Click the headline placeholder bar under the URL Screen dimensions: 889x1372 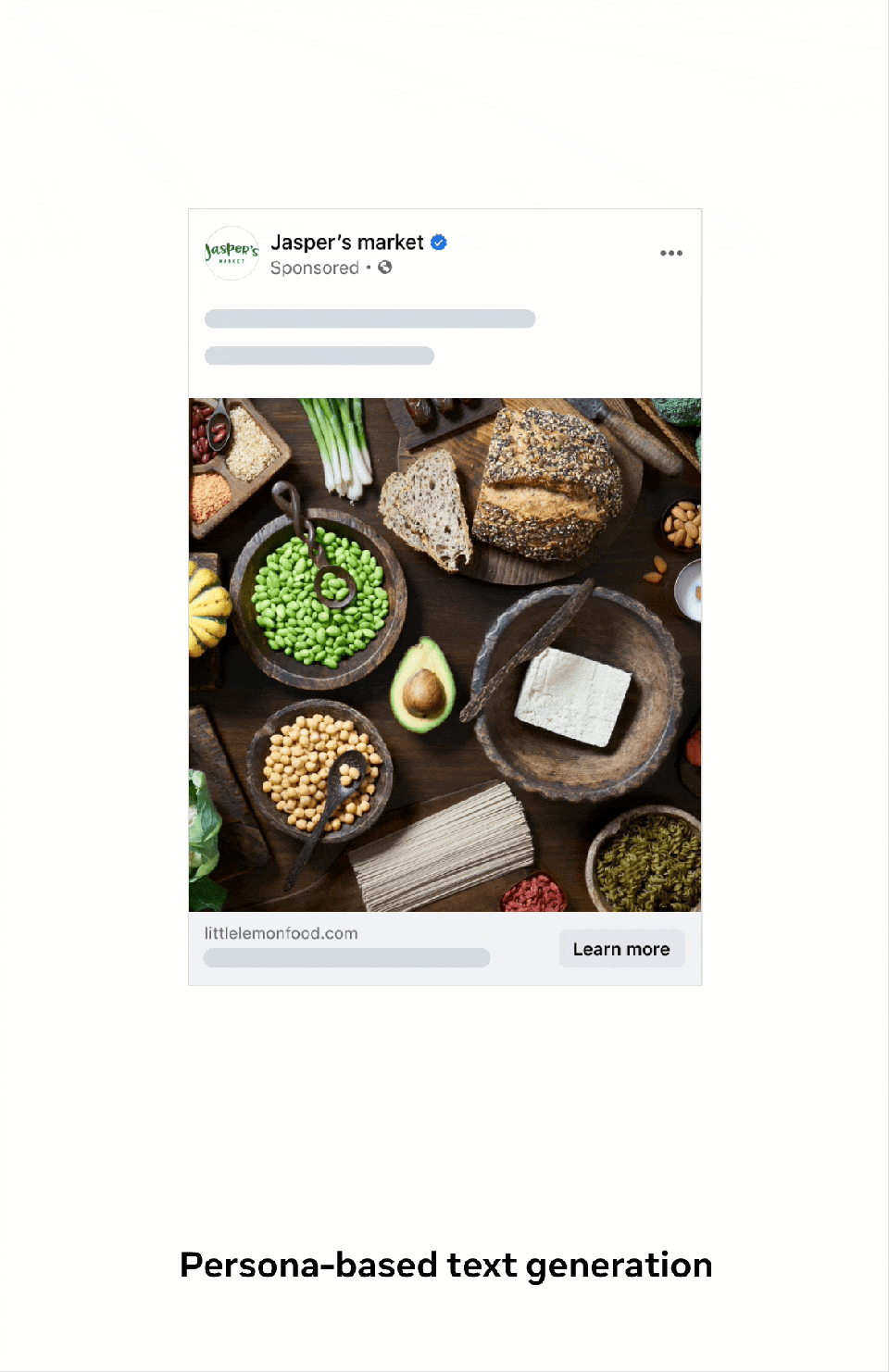point(346,957)
